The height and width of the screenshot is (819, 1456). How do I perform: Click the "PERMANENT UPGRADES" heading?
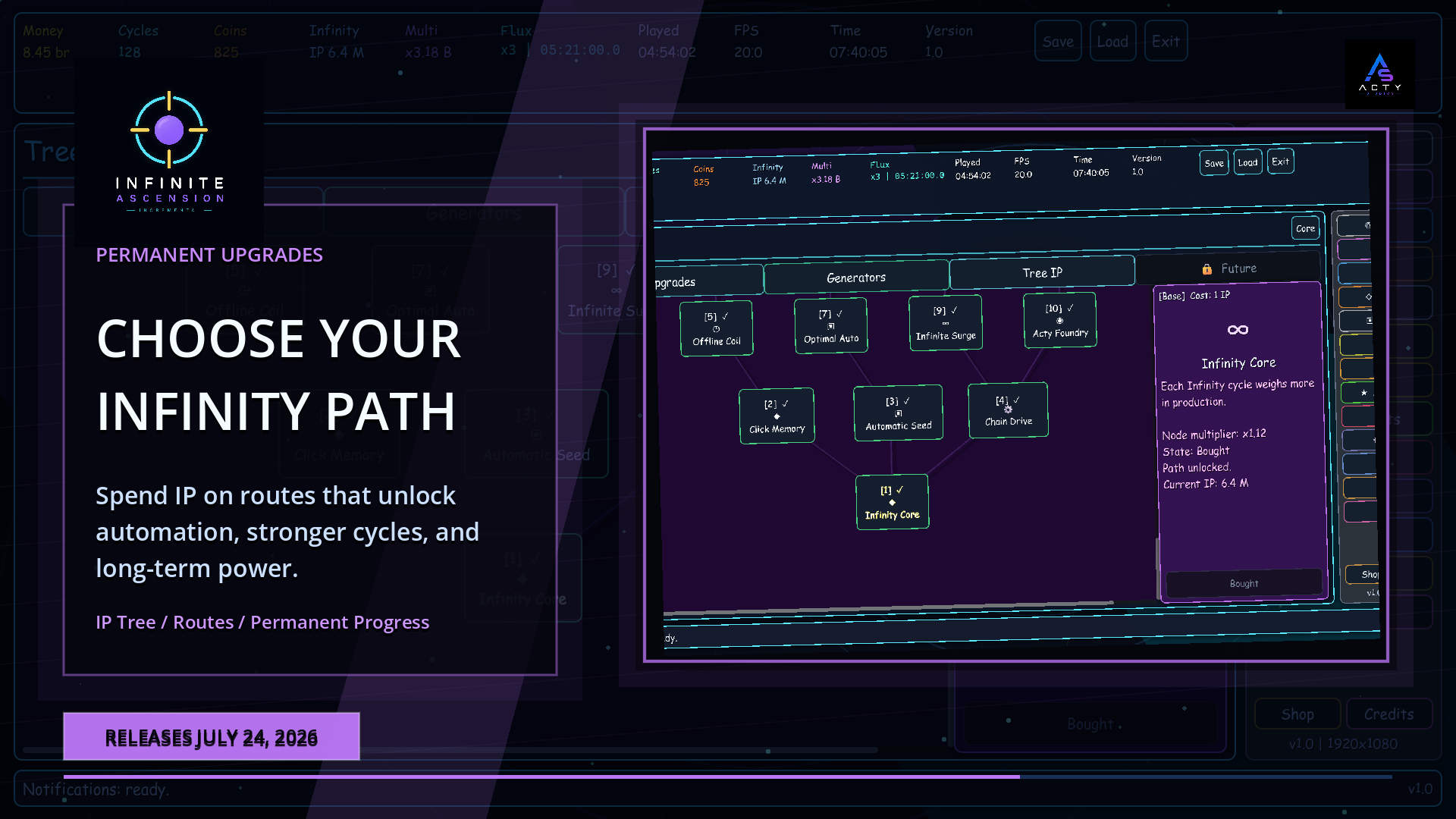tap(209, 255)
